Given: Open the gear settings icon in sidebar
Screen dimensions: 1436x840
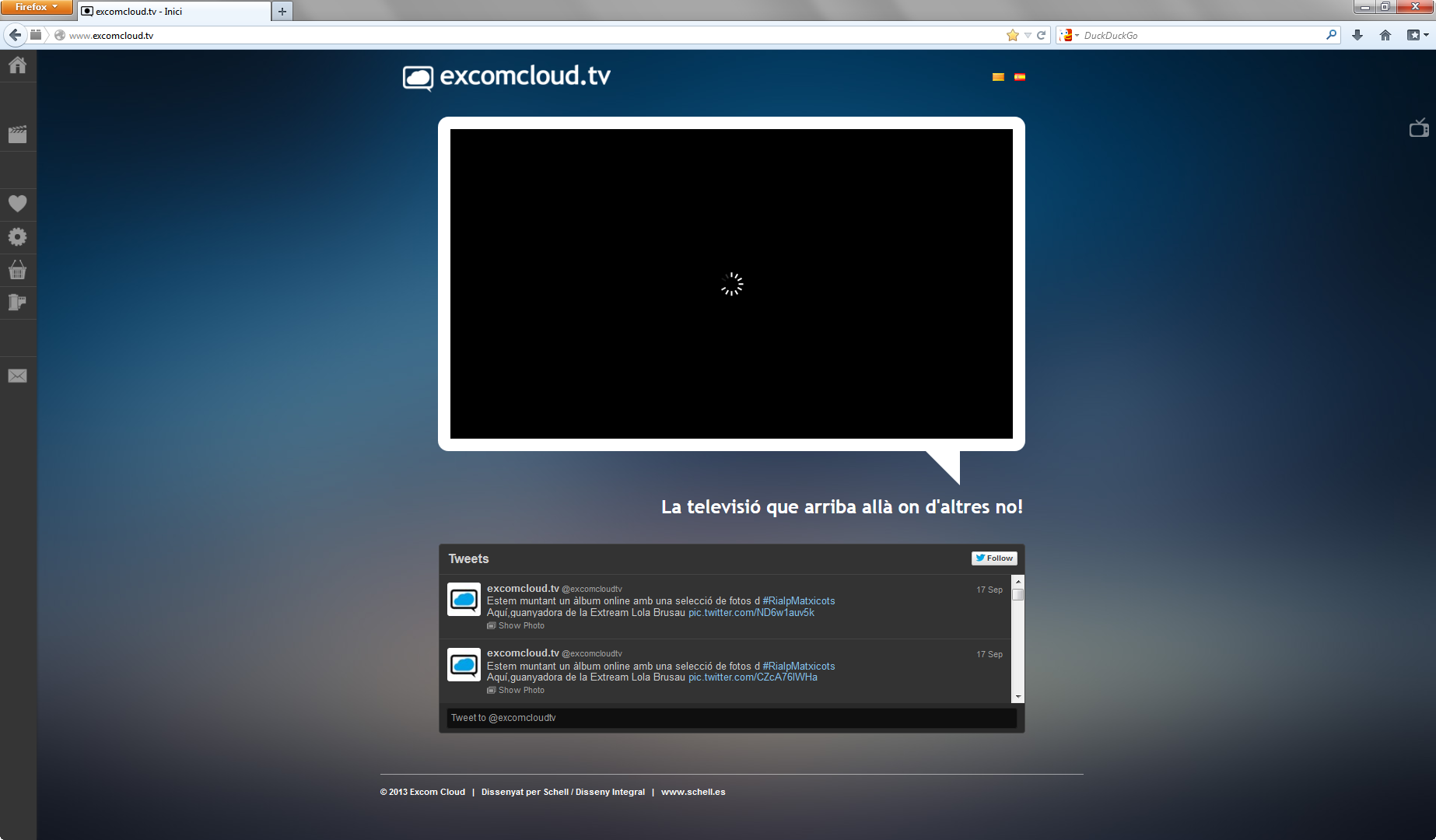Looking at the screenshot, I should 17,236.
